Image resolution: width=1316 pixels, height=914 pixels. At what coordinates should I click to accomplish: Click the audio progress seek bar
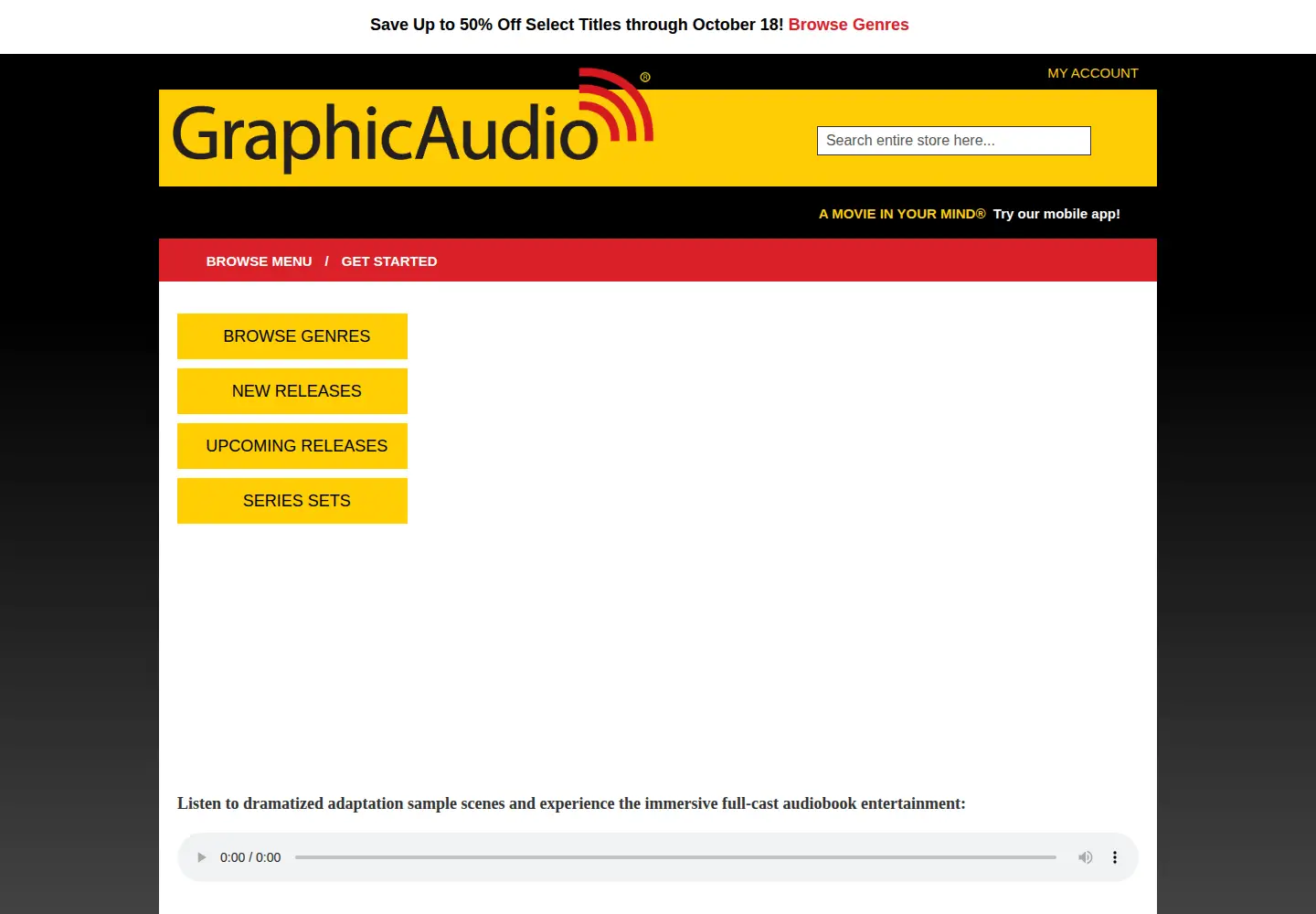675,857
